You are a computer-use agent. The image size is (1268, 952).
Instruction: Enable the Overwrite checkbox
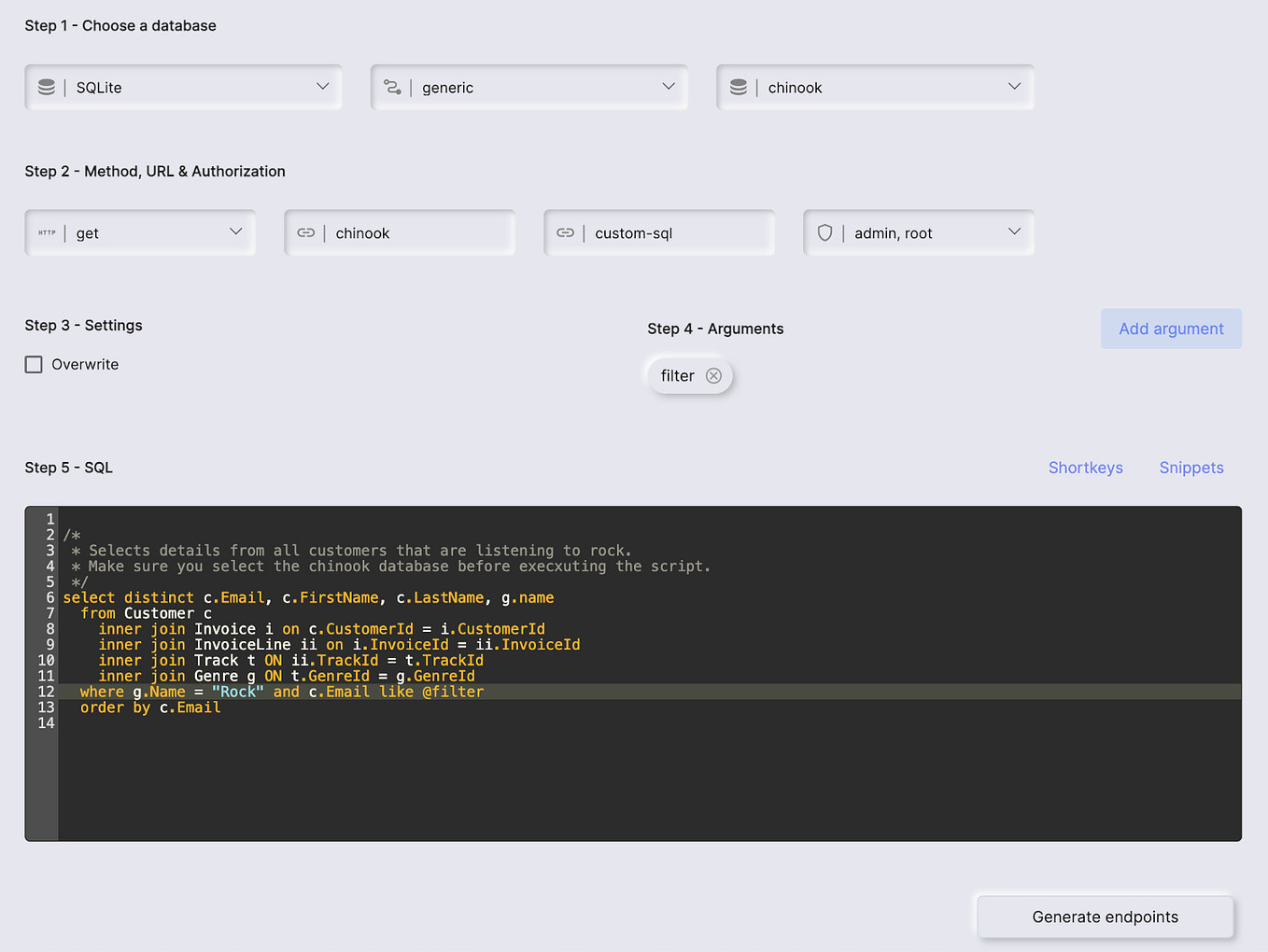coord(34,364)
